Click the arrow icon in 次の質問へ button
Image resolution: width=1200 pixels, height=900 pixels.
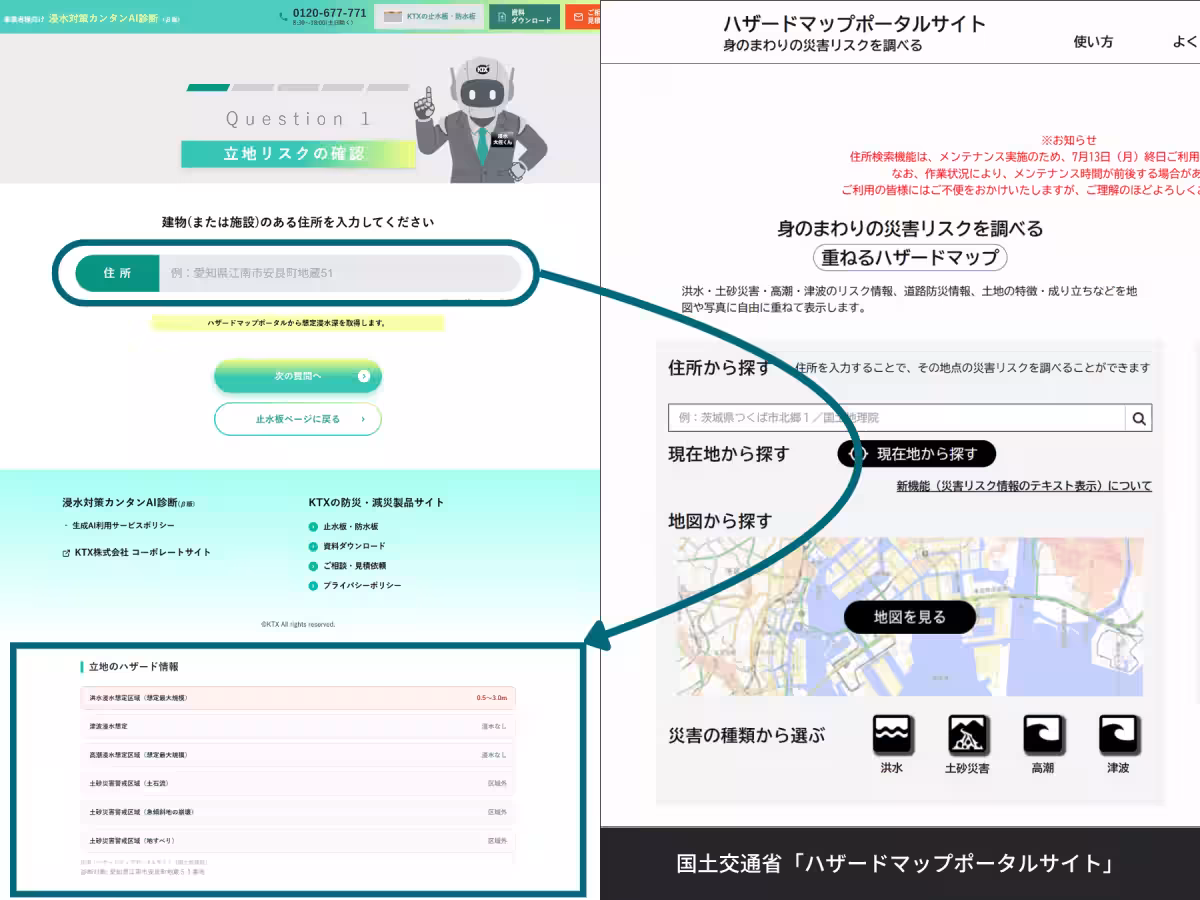(x=364, y=376)
